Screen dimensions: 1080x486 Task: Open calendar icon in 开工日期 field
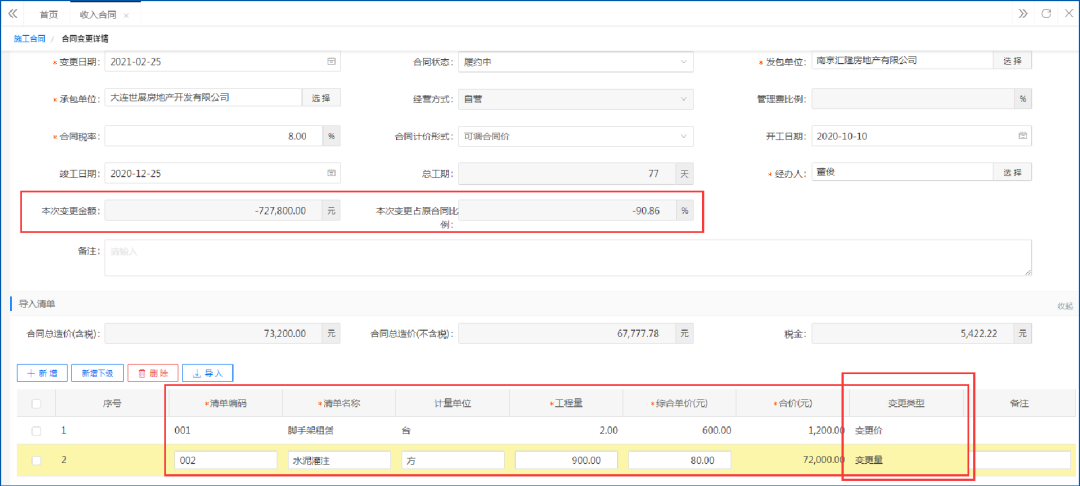point(1022,136)
